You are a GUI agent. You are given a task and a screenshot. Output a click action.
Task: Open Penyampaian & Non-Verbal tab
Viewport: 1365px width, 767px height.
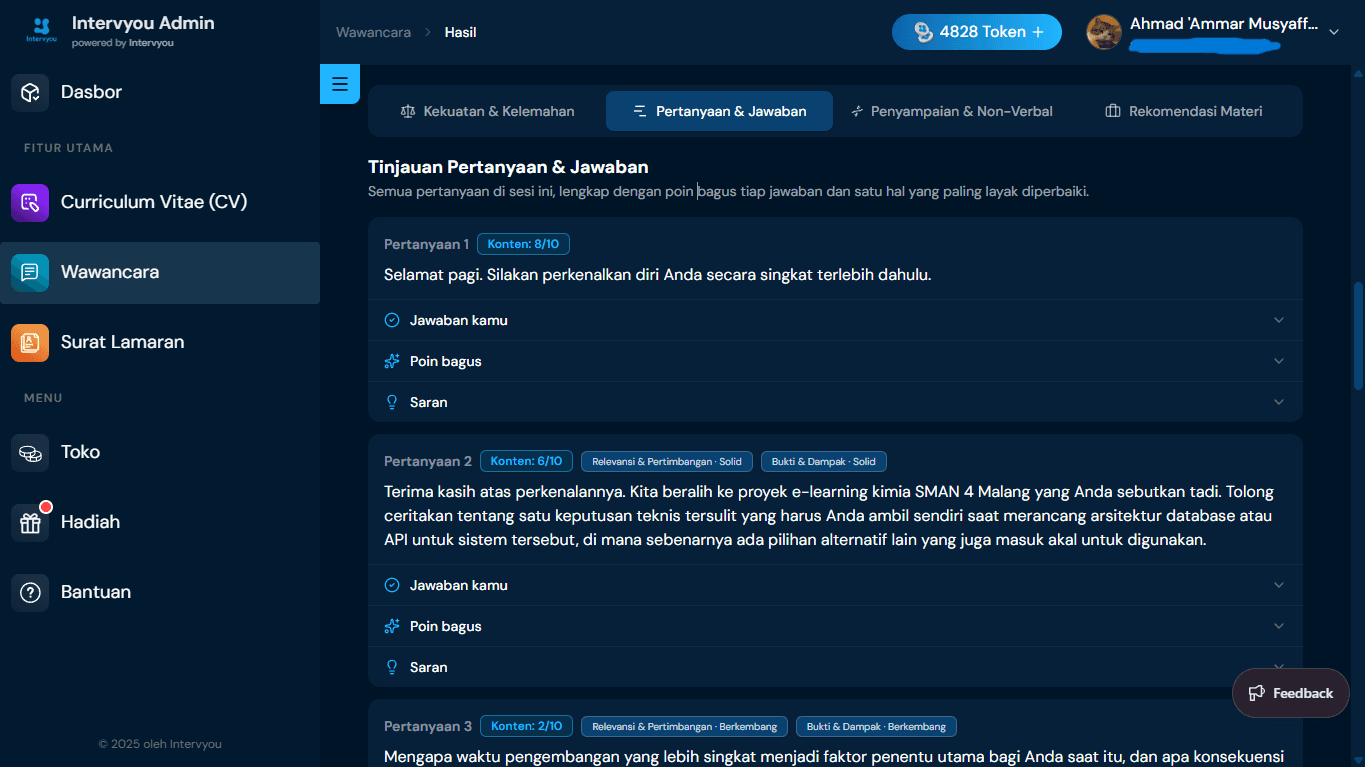click(951, 111)
